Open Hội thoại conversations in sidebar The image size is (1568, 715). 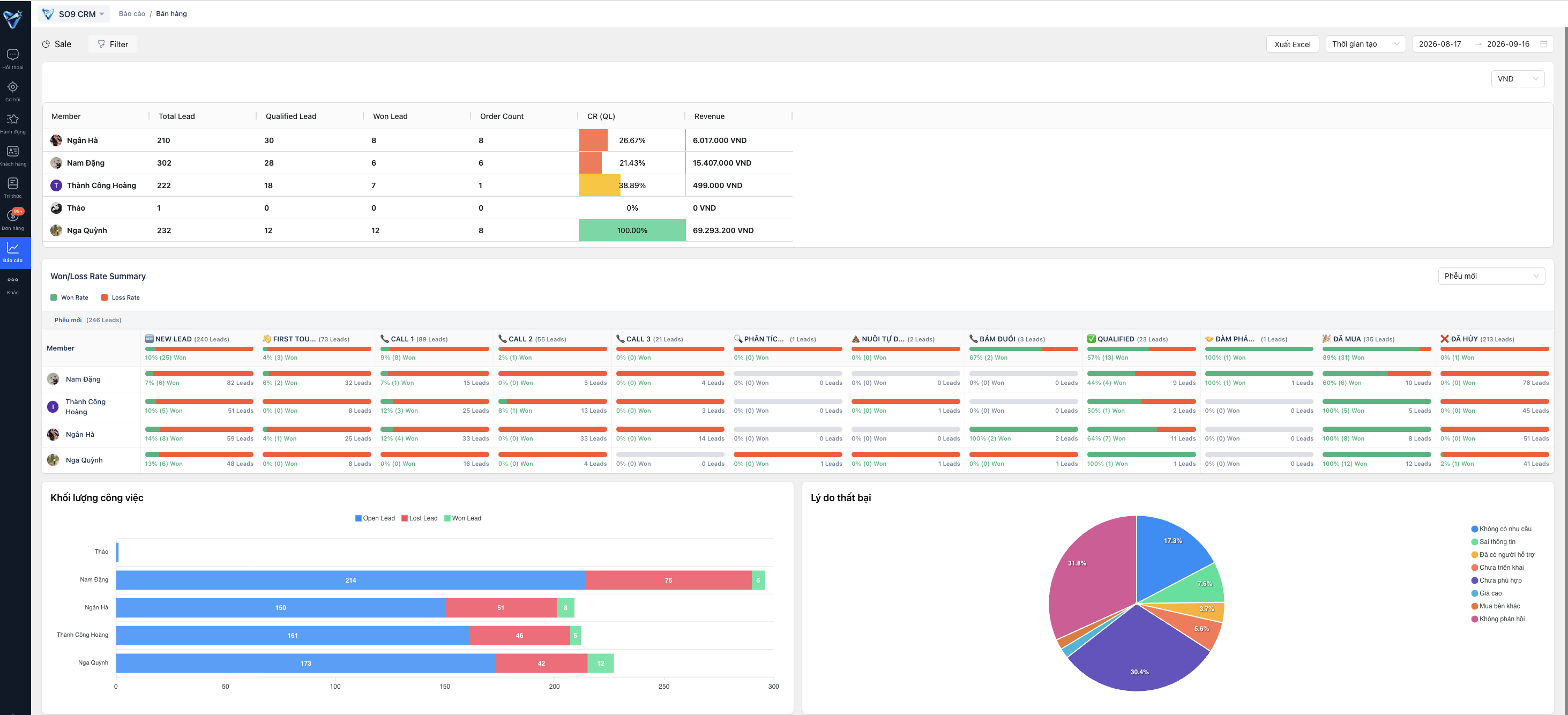13,59
